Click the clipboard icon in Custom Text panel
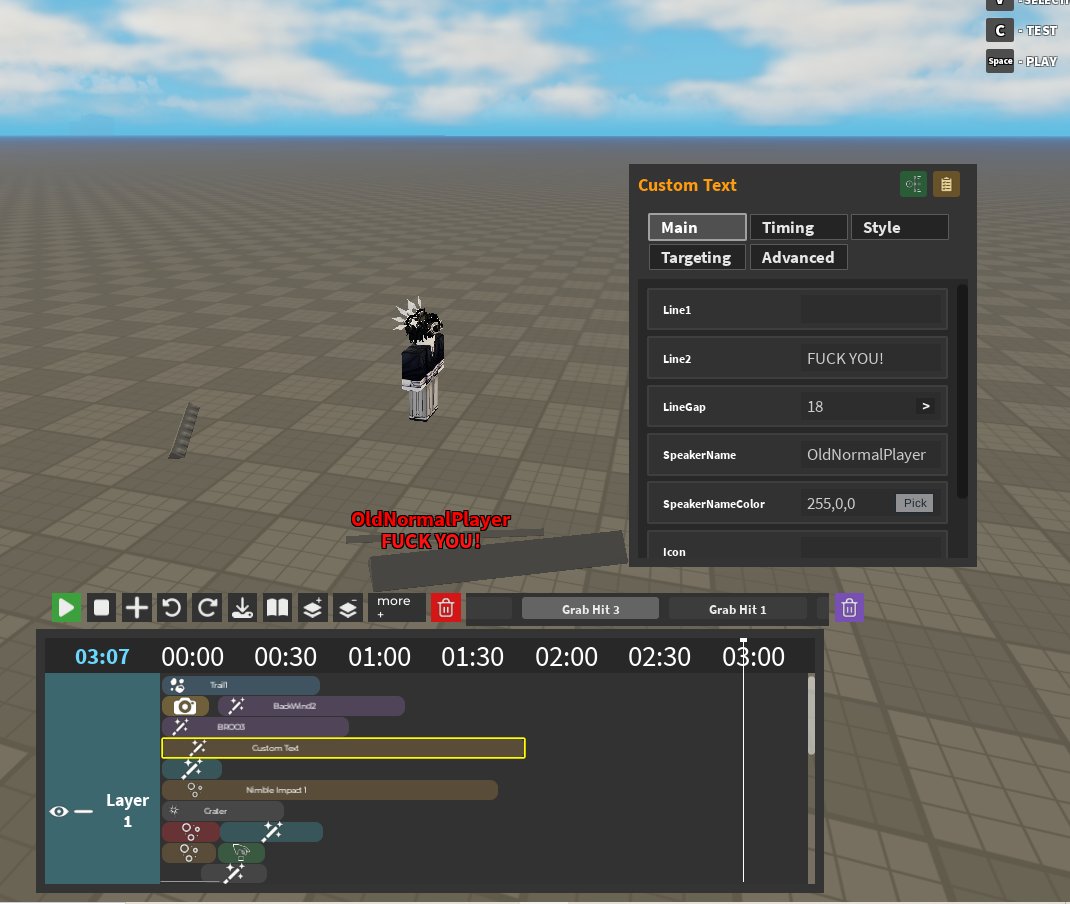The image size is (1070, 904). coord(946,184)
